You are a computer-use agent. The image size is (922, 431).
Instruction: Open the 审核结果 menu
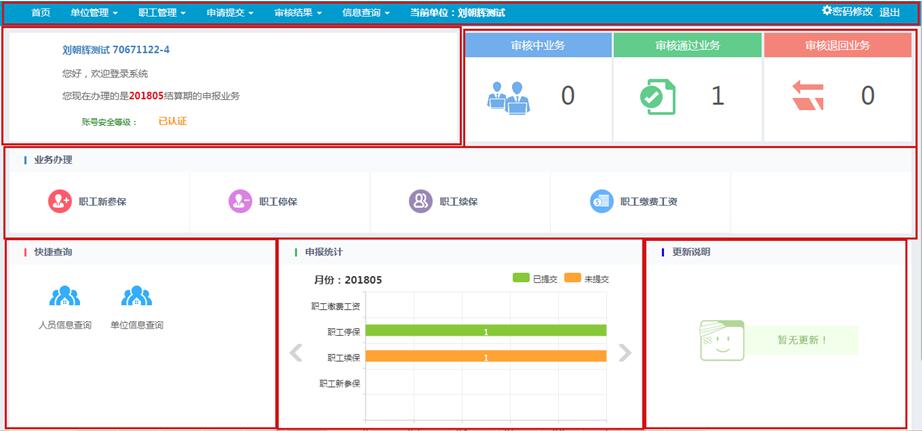point(298,13)
